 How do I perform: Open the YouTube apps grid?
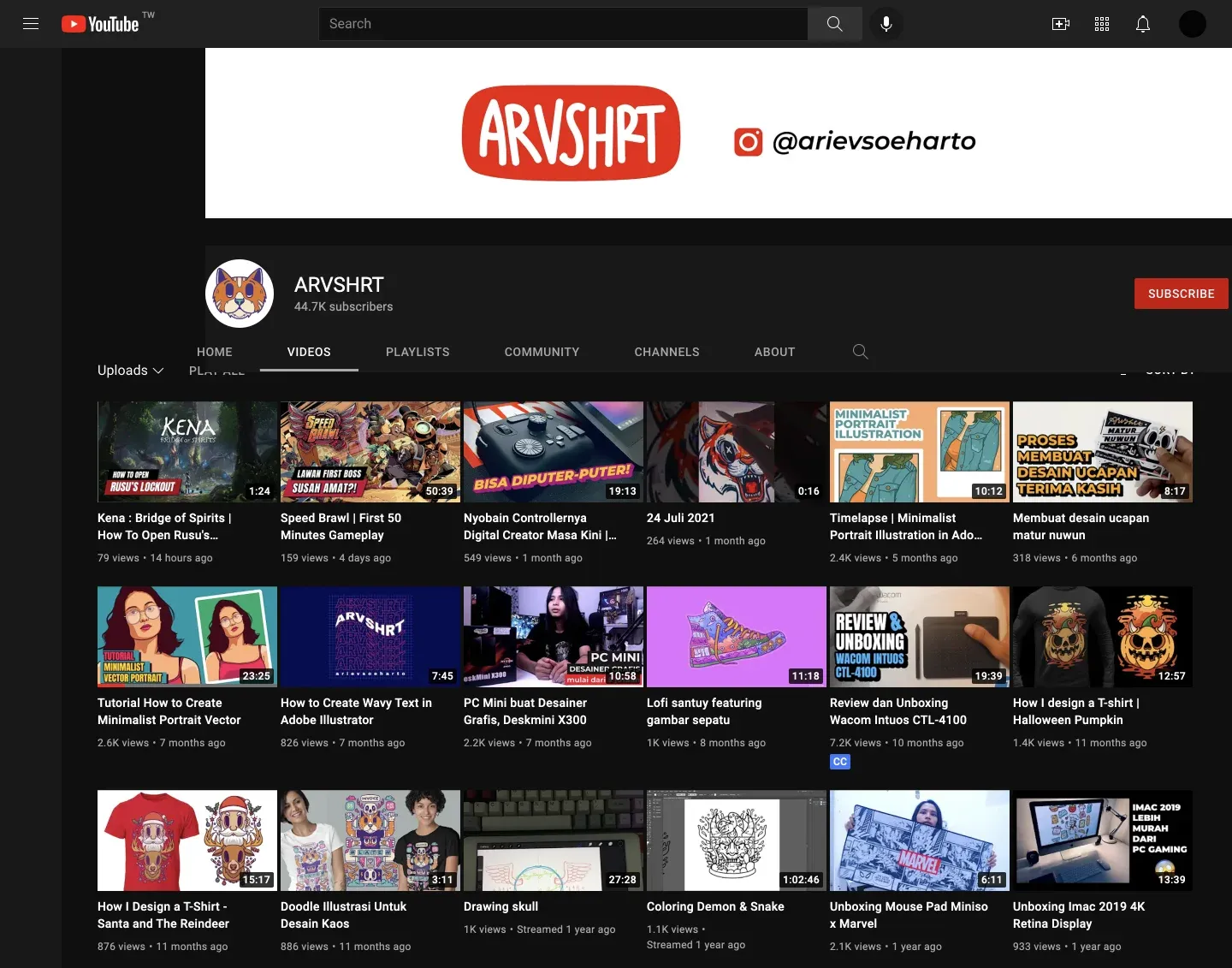[1102, 24]
